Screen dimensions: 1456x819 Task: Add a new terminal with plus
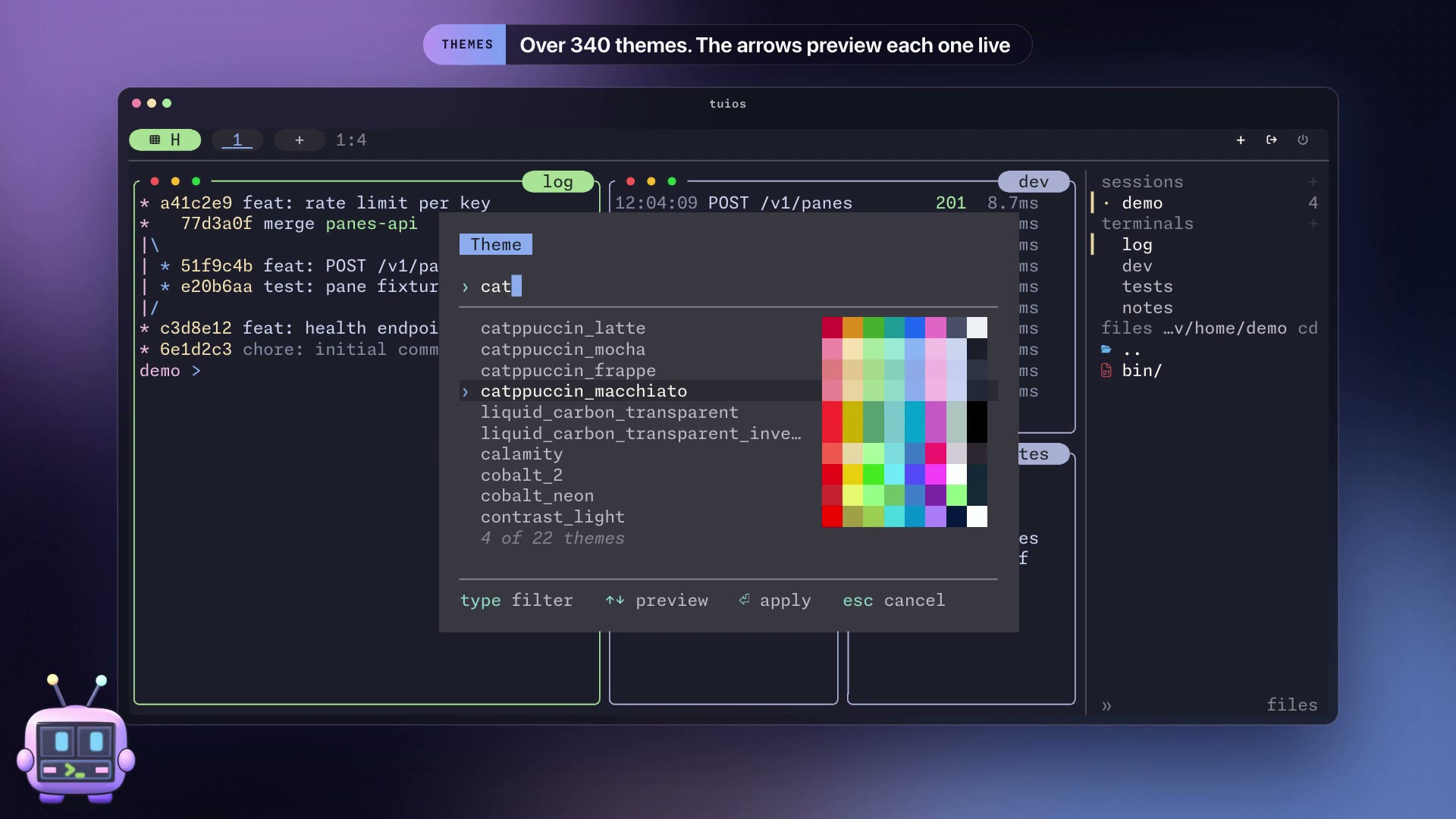[x=1313, y=224]
